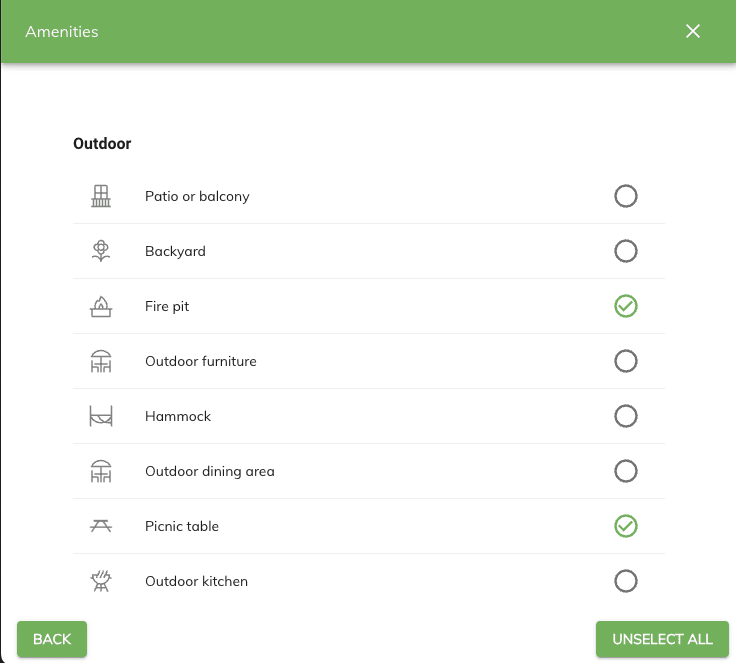Tick the Outdoor kitchen checkbox

[x=626, y=581]
